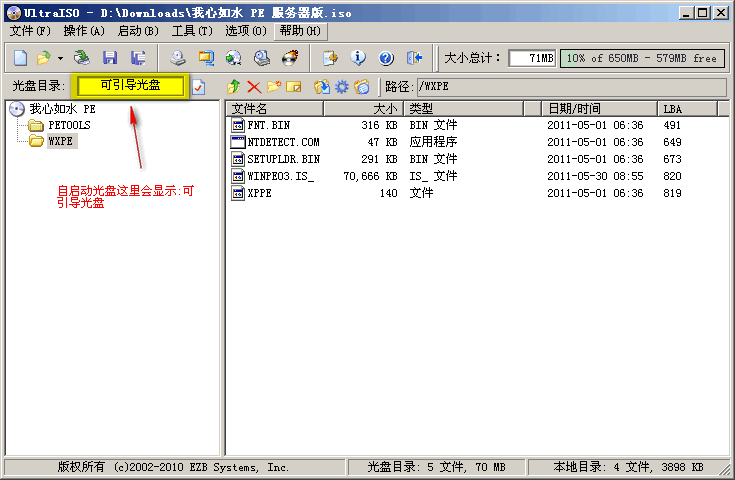Image resolution: width=735 pixels, height=480 pixels.
Task: Click the NTDETECT.COM application icon
Action: pyautogui.click(x=238, y=142)
